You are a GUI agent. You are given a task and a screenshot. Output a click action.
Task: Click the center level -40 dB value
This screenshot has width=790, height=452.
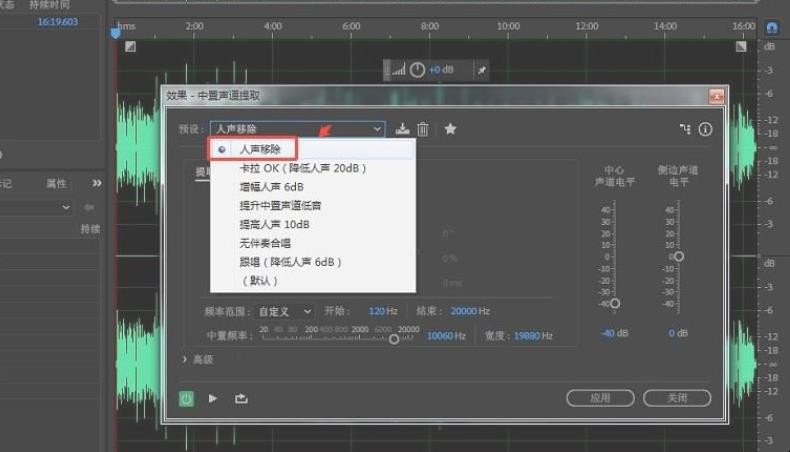(x=615, y=333)
